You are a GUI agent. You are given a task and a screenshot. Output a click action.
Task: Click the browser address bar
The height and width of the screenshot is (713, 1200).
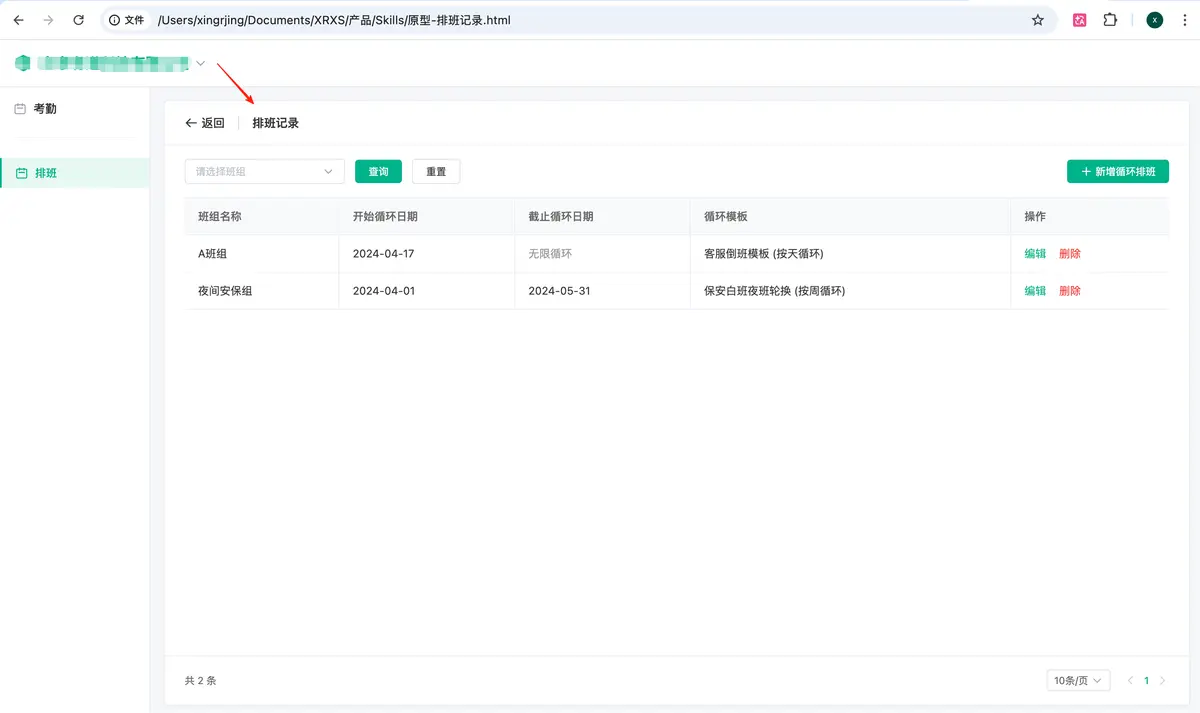(x=580, y=20)
